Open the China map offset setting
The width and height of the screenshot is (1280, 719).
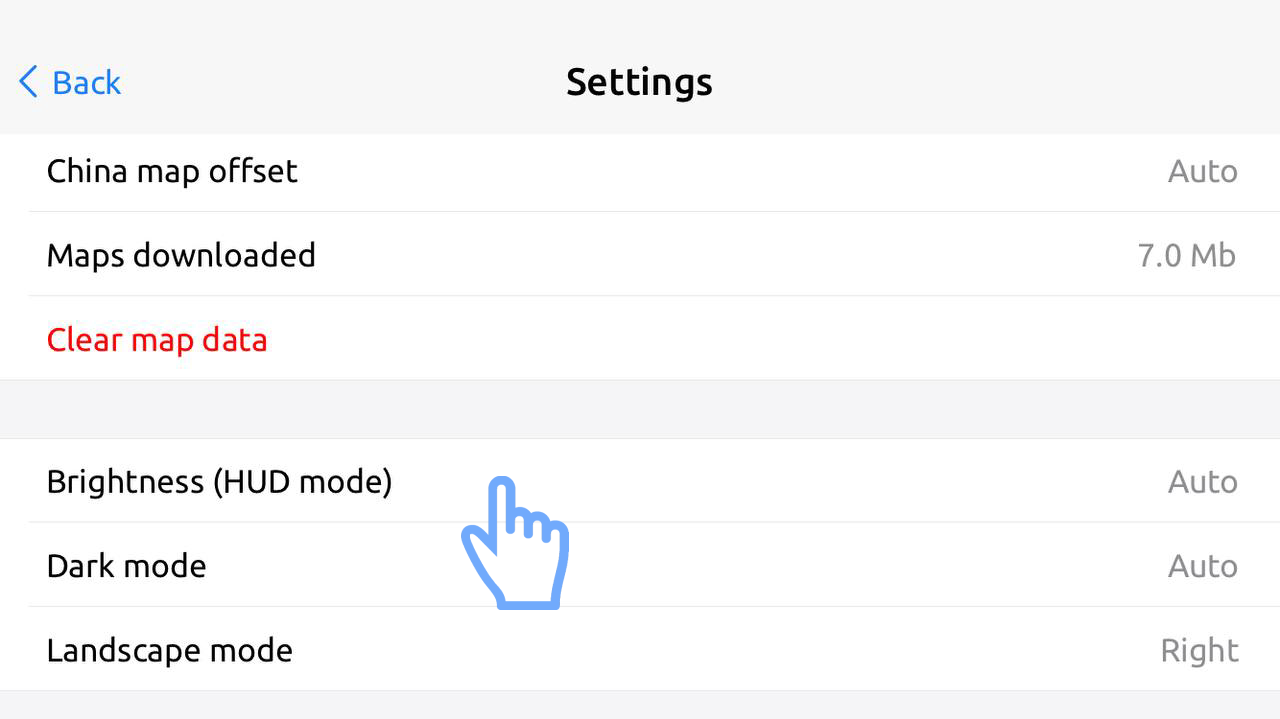pos(172,171)
